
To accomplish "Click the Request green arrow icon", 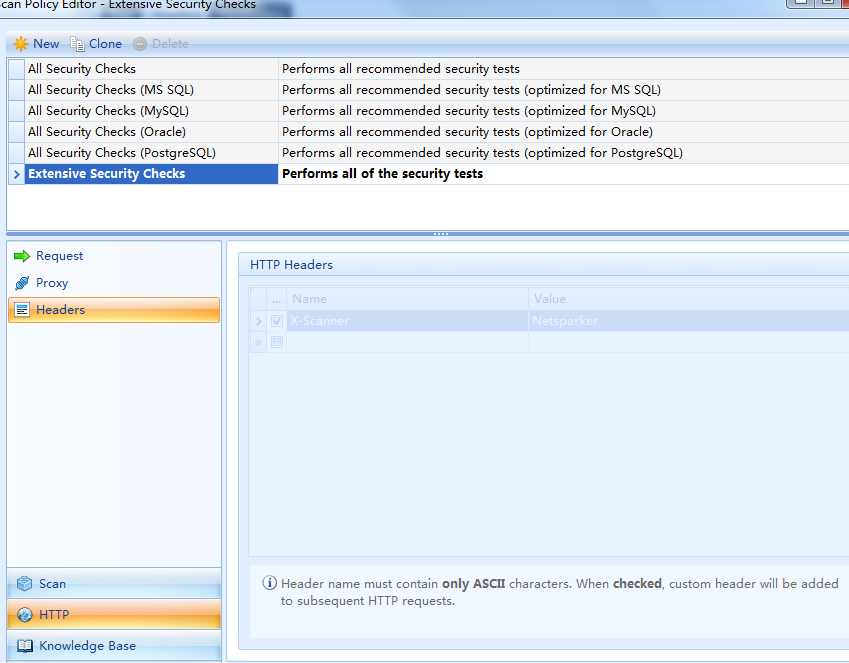I will tap(22, 256).
